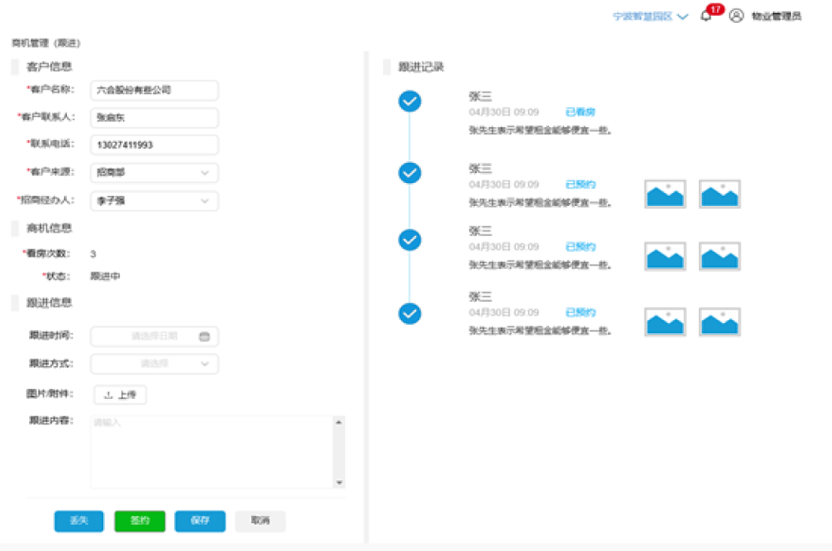The height and width of the screenshot is (551, 832).
Task: Open first image thumbnail in second follow-up record
Action: 665,194
